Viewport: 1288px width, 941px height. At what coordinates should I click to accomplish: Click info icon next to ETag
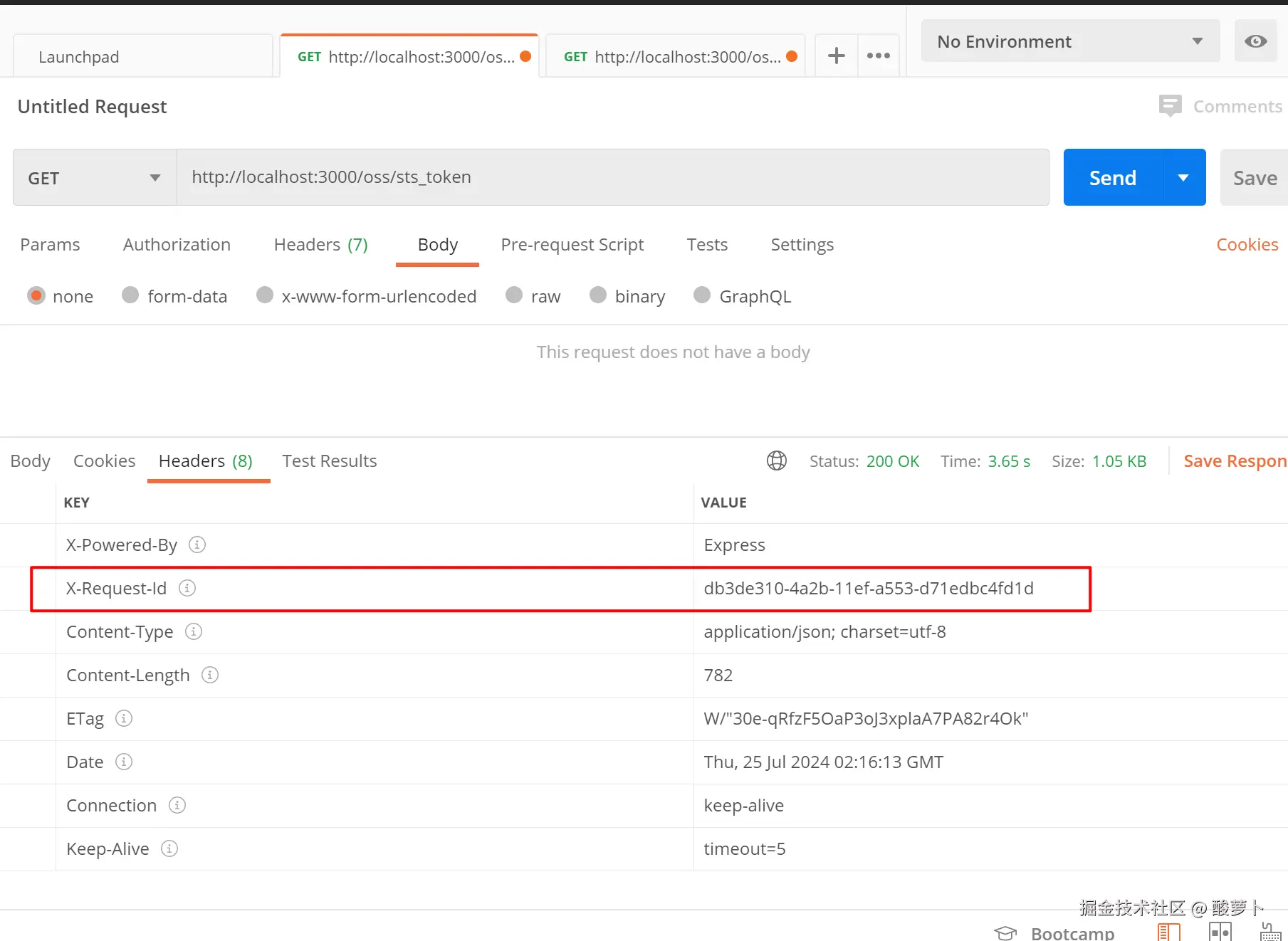pos(124,718)
